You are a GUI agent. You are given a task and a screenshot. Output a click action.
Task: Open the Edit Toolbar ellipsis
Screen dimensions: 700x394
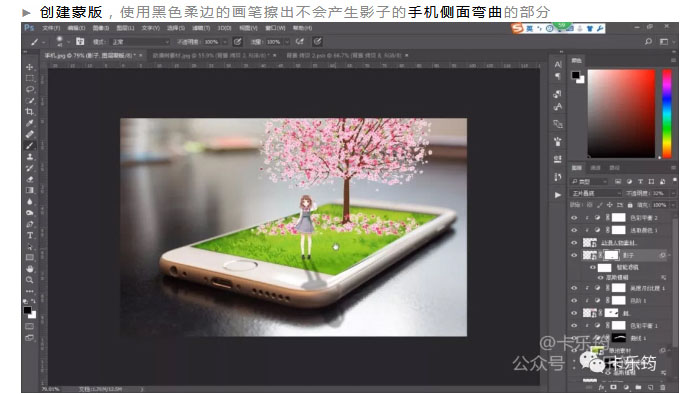point(29,291)
